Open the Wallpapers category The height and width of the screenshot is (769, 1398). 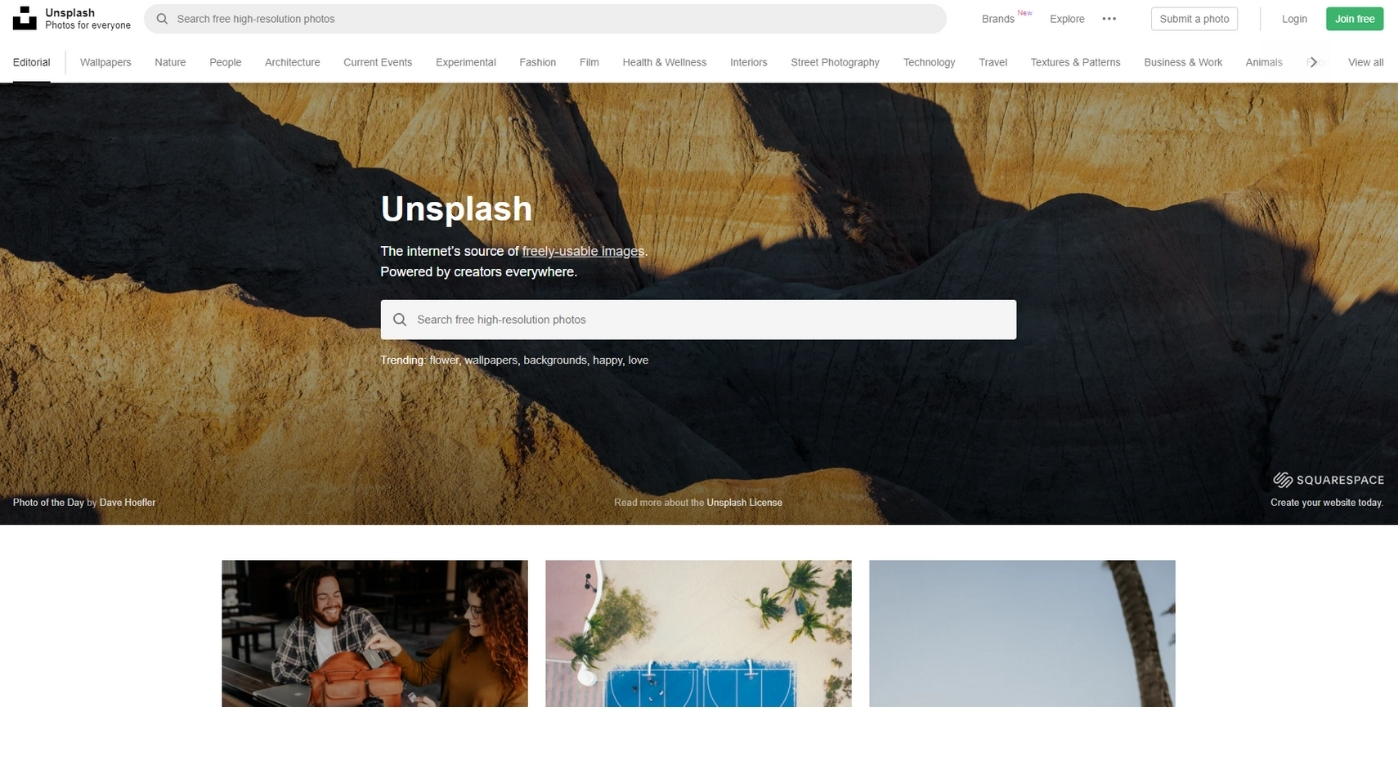(x=105, y=62)
